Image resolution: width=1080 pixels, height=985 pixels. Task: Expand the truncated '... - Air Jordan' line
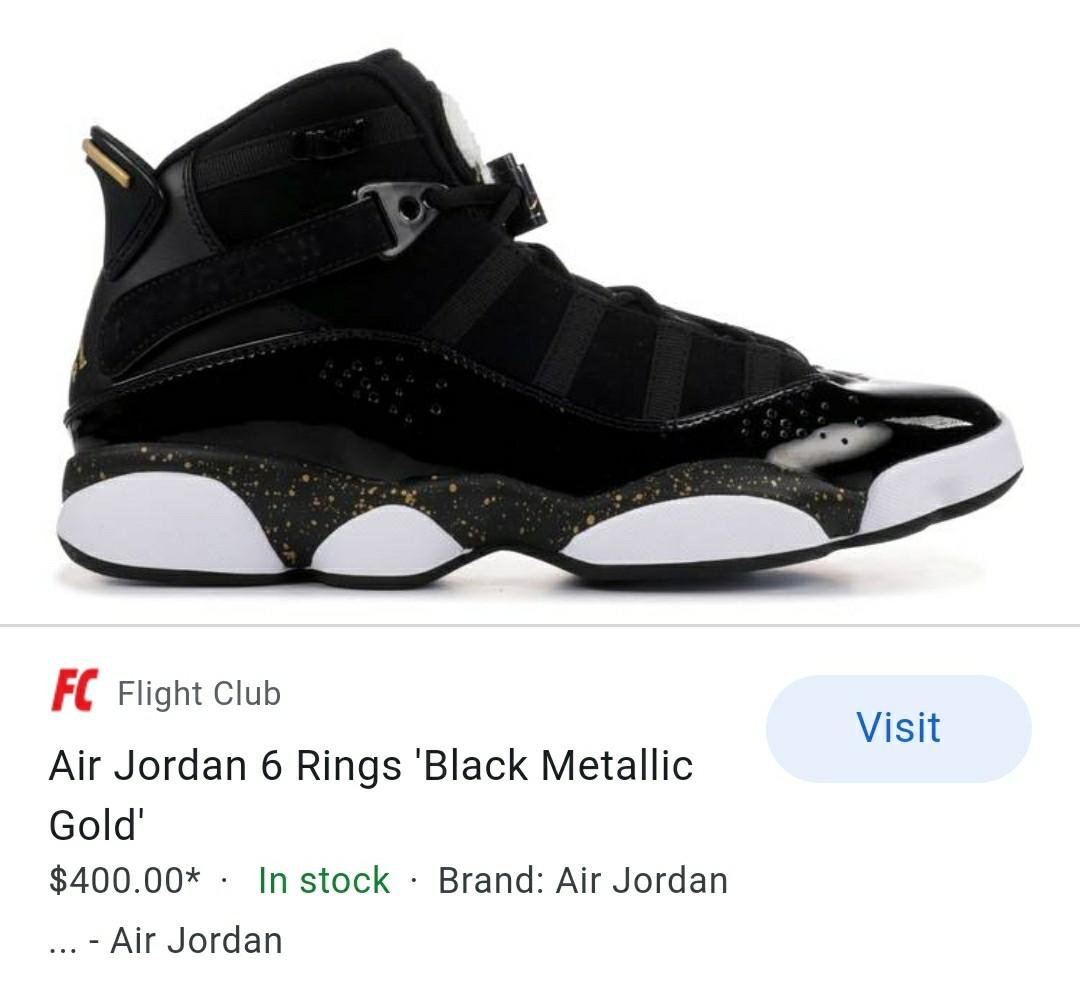tap(165, 940)
